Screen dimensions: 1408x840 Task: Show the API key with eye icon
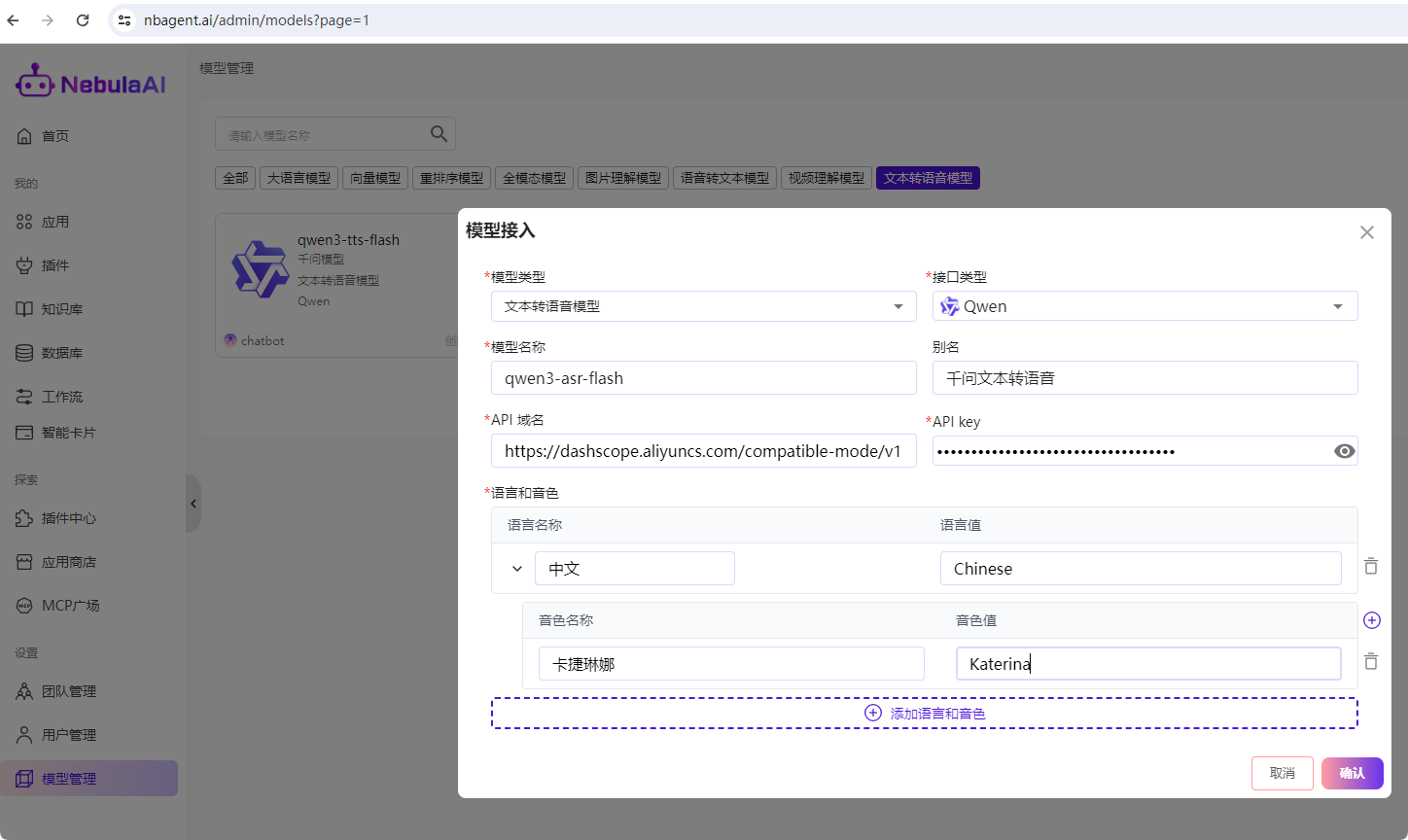pyautogui.click(x=1344, y=451)
